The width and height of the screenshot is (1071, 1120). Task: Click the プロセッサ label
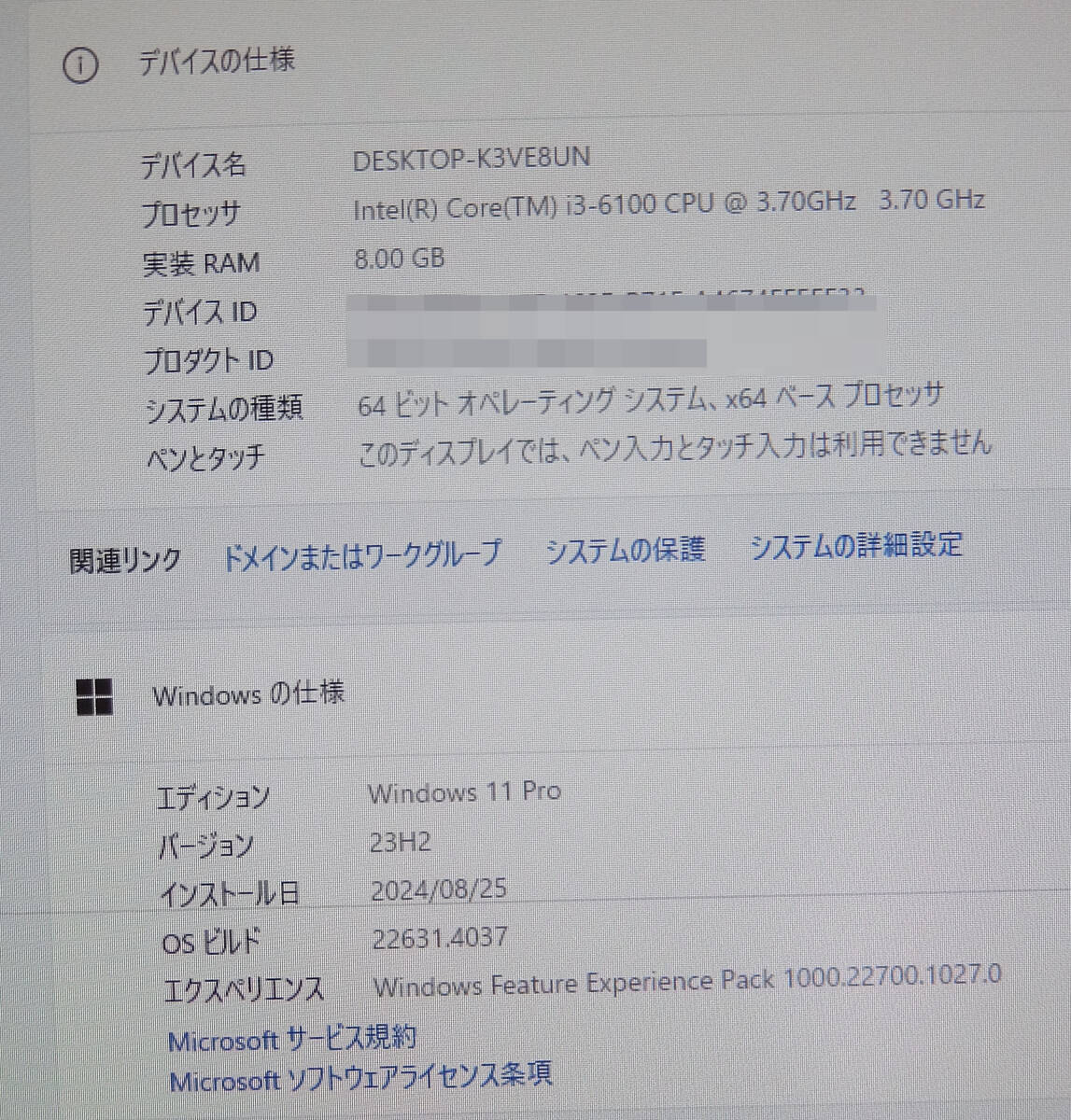pos(191,215)
